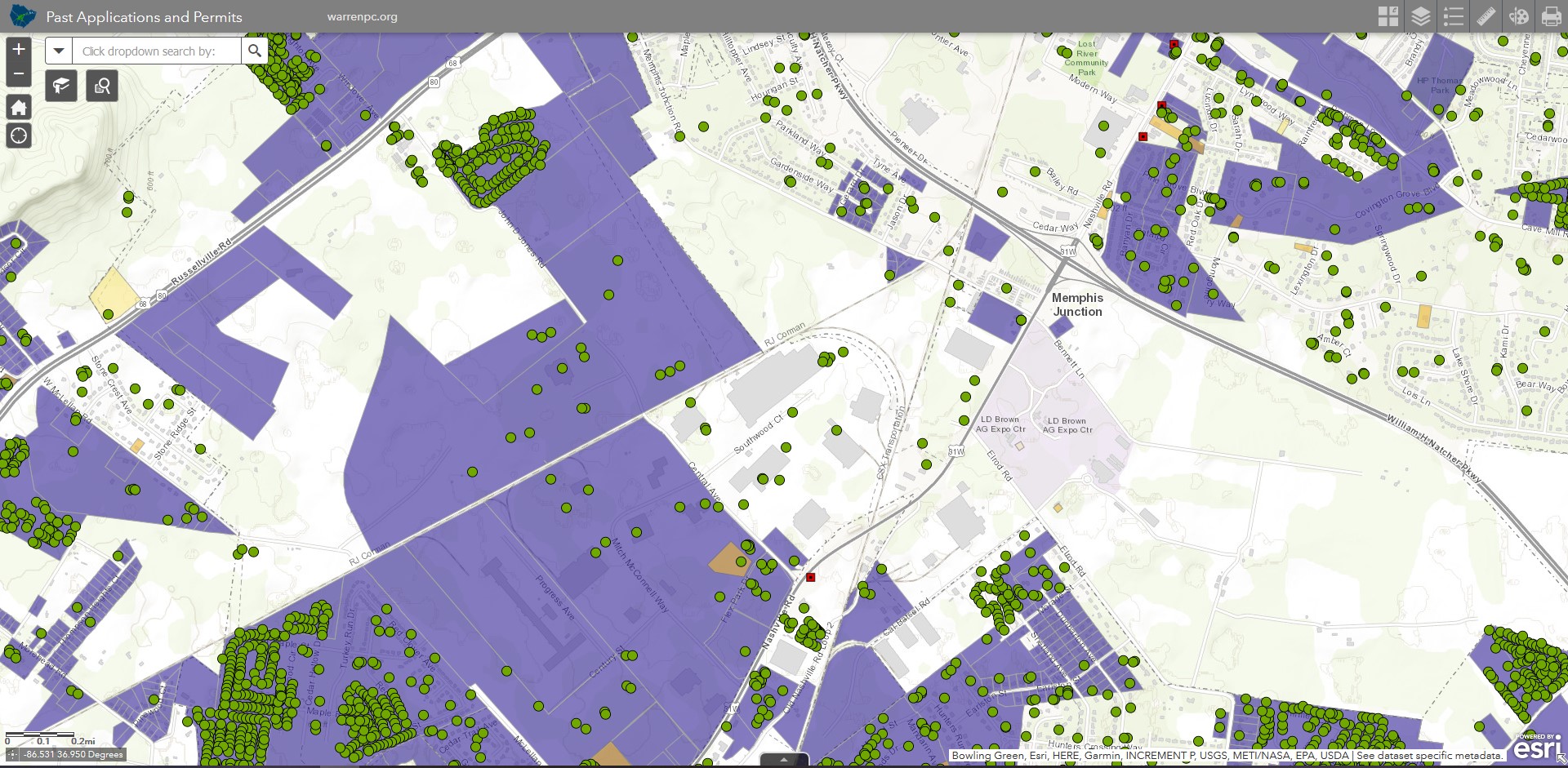Open the Basemap Gallery widget

(1388, 16)
